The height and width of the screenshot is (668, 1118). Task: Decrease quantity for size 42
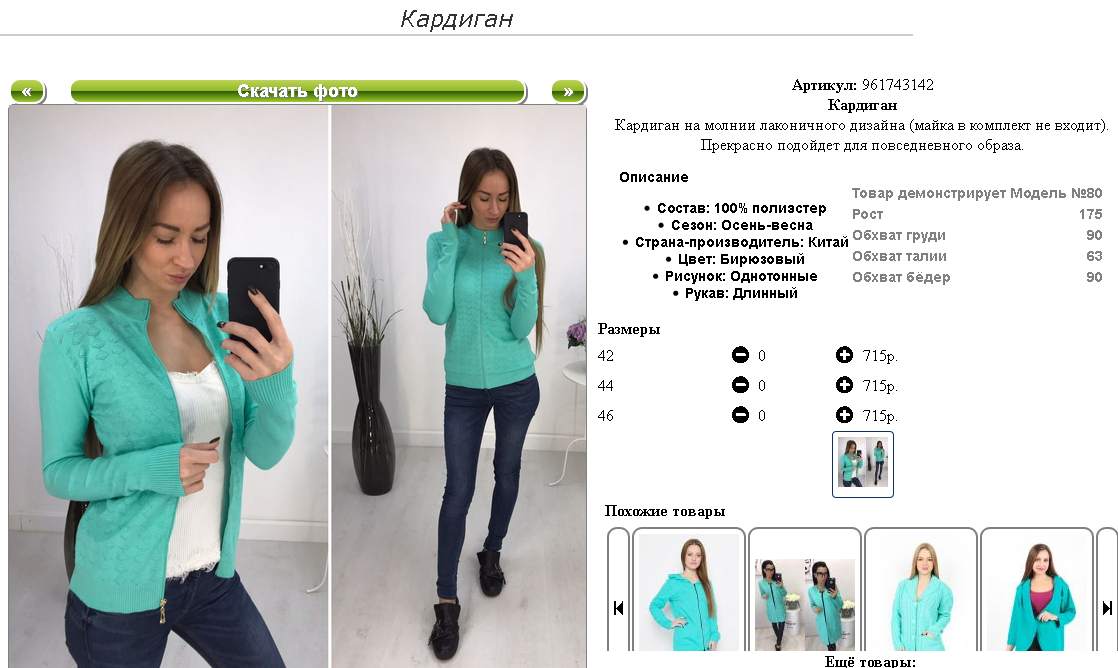(x=740, y=354)
